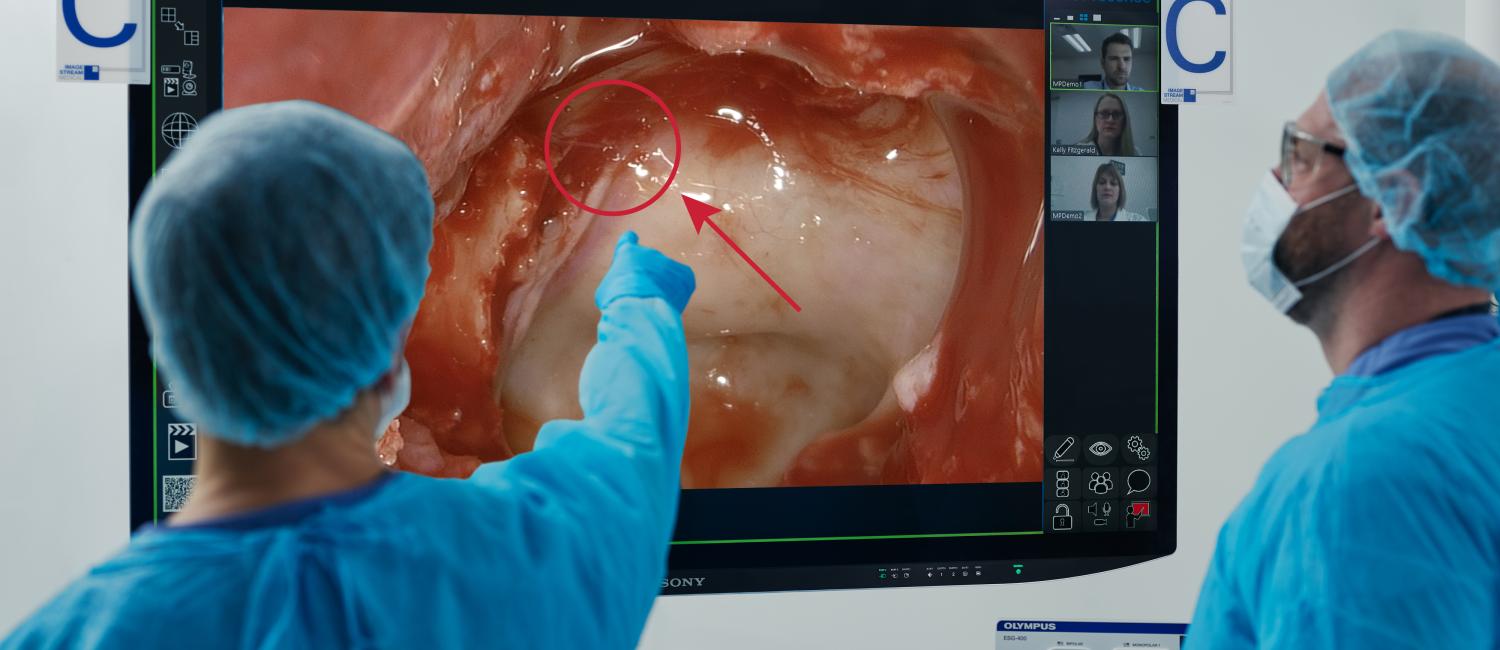Open the streams stack menu

pyautogui.click(x=1062, y=483)
